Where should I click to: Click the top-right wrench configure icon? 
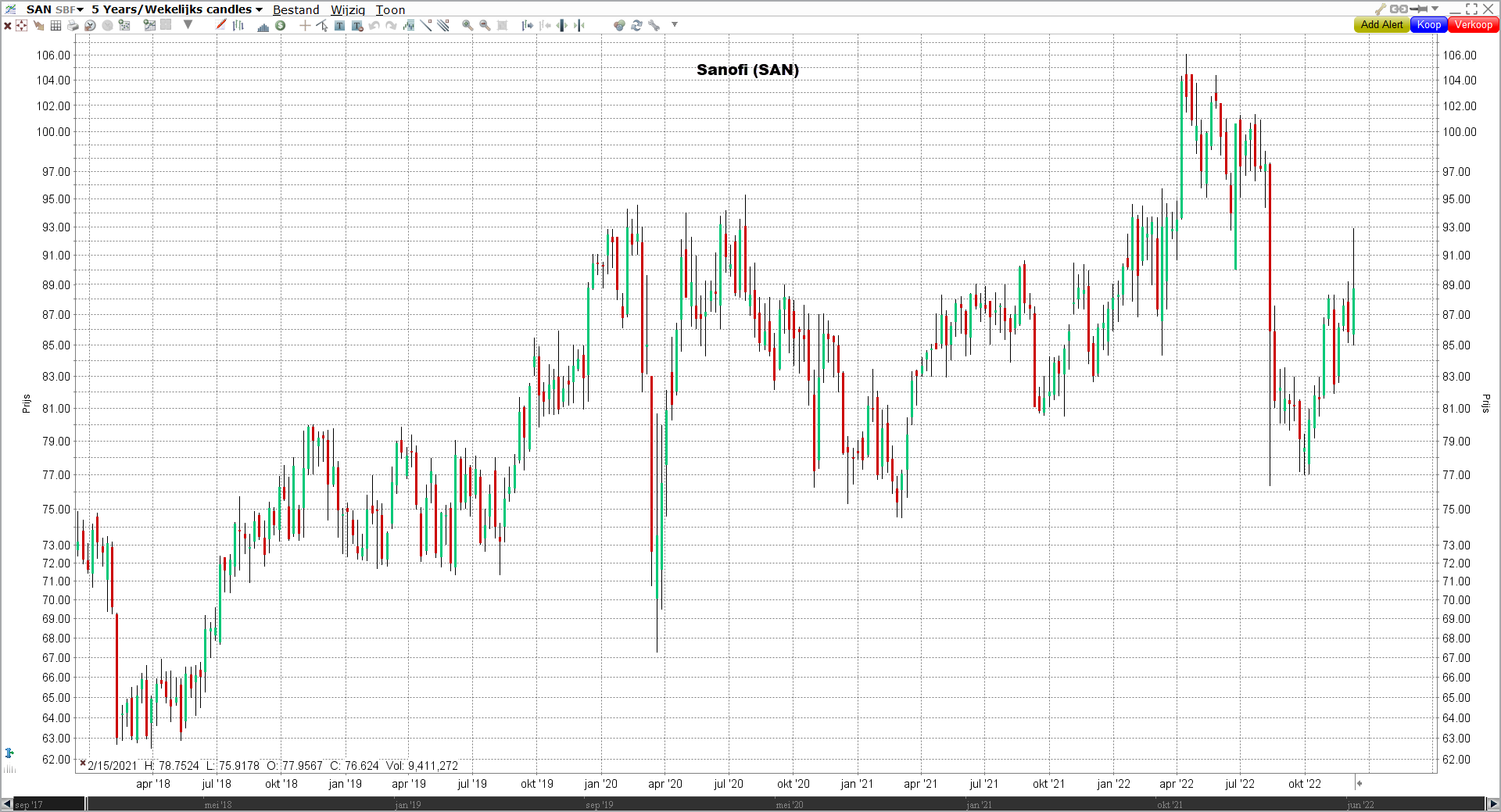pos(1381,9)
